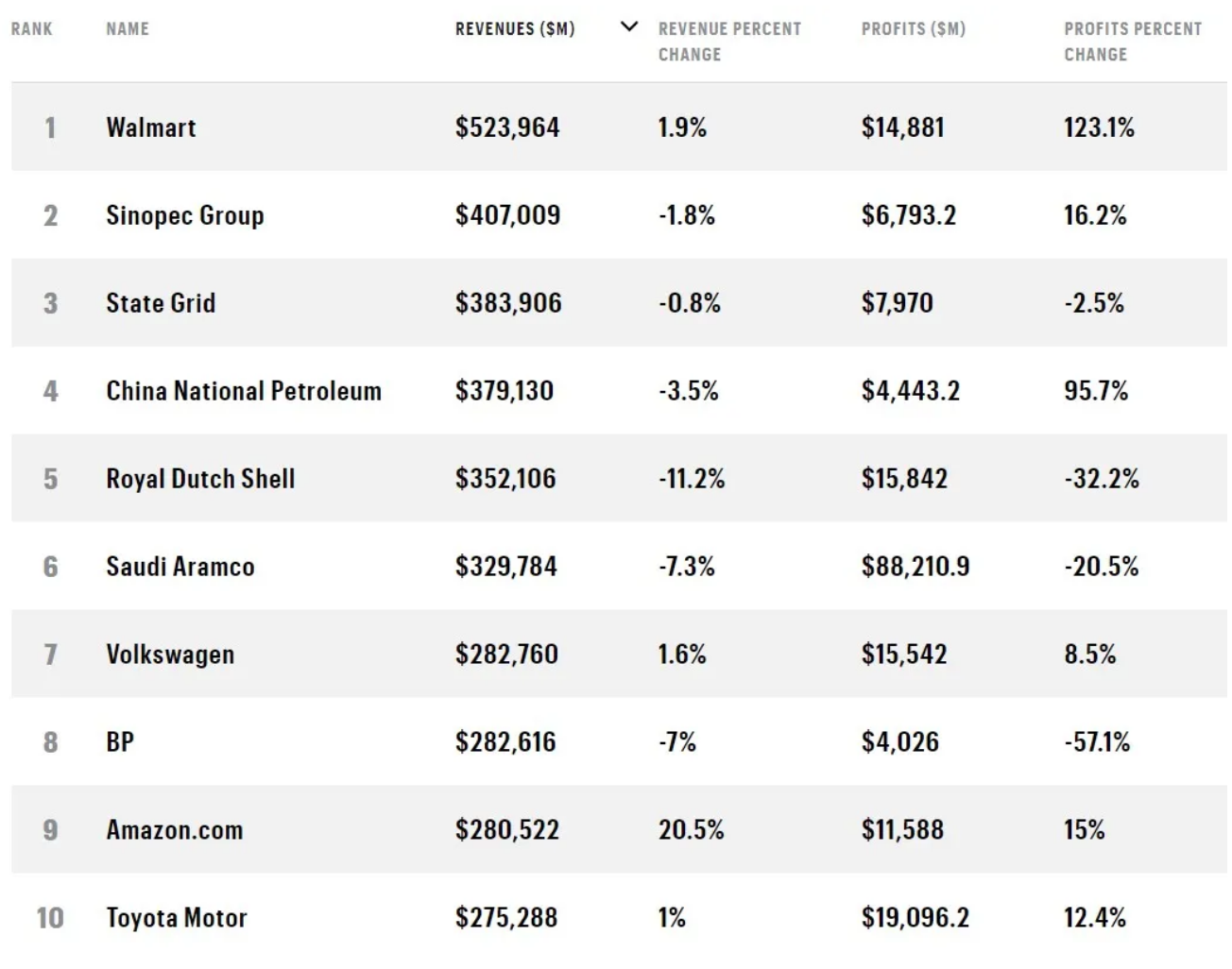Open the Volkswagen company link
The image size is (1232, 969).
pyautogui.click(x=170, y=654)
